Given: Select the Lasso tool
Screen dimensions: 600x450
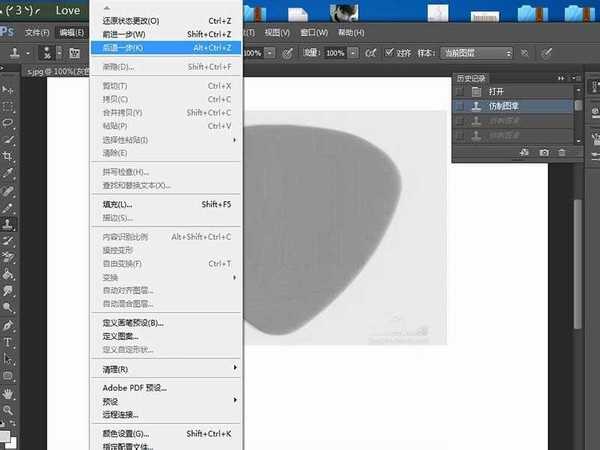Looking at the screenshot, I should tap(7, 123).
